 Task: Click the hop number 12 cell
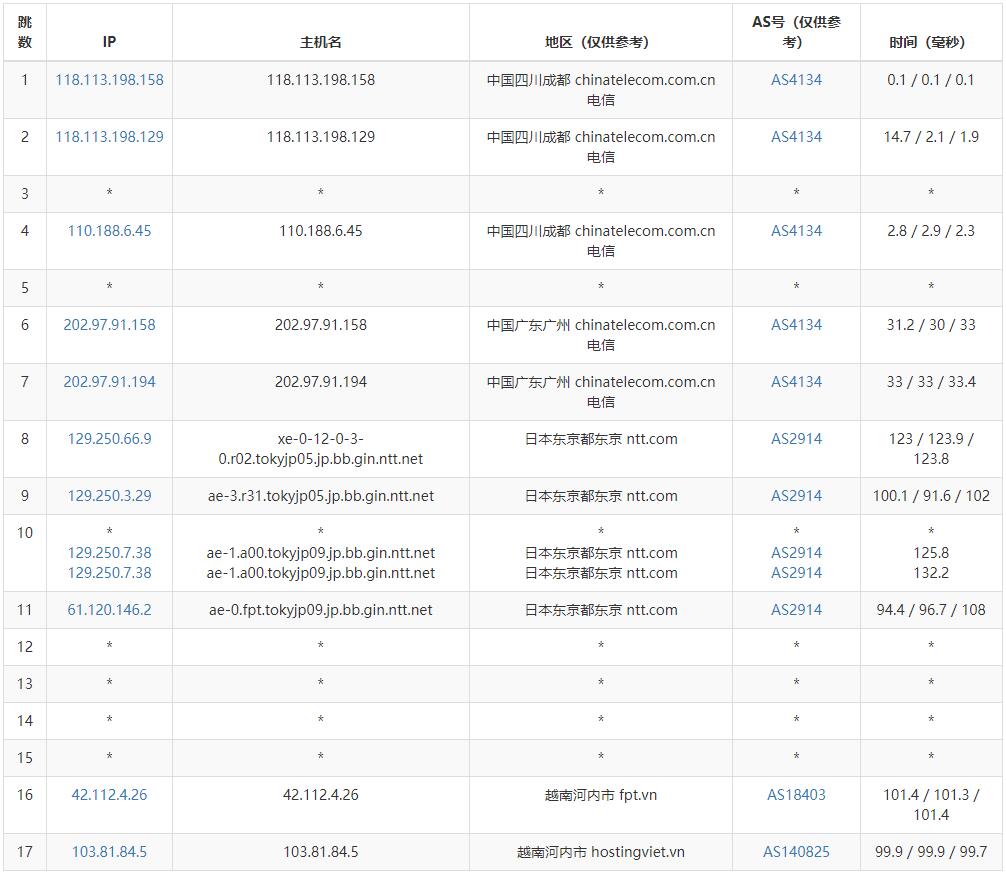24,647
